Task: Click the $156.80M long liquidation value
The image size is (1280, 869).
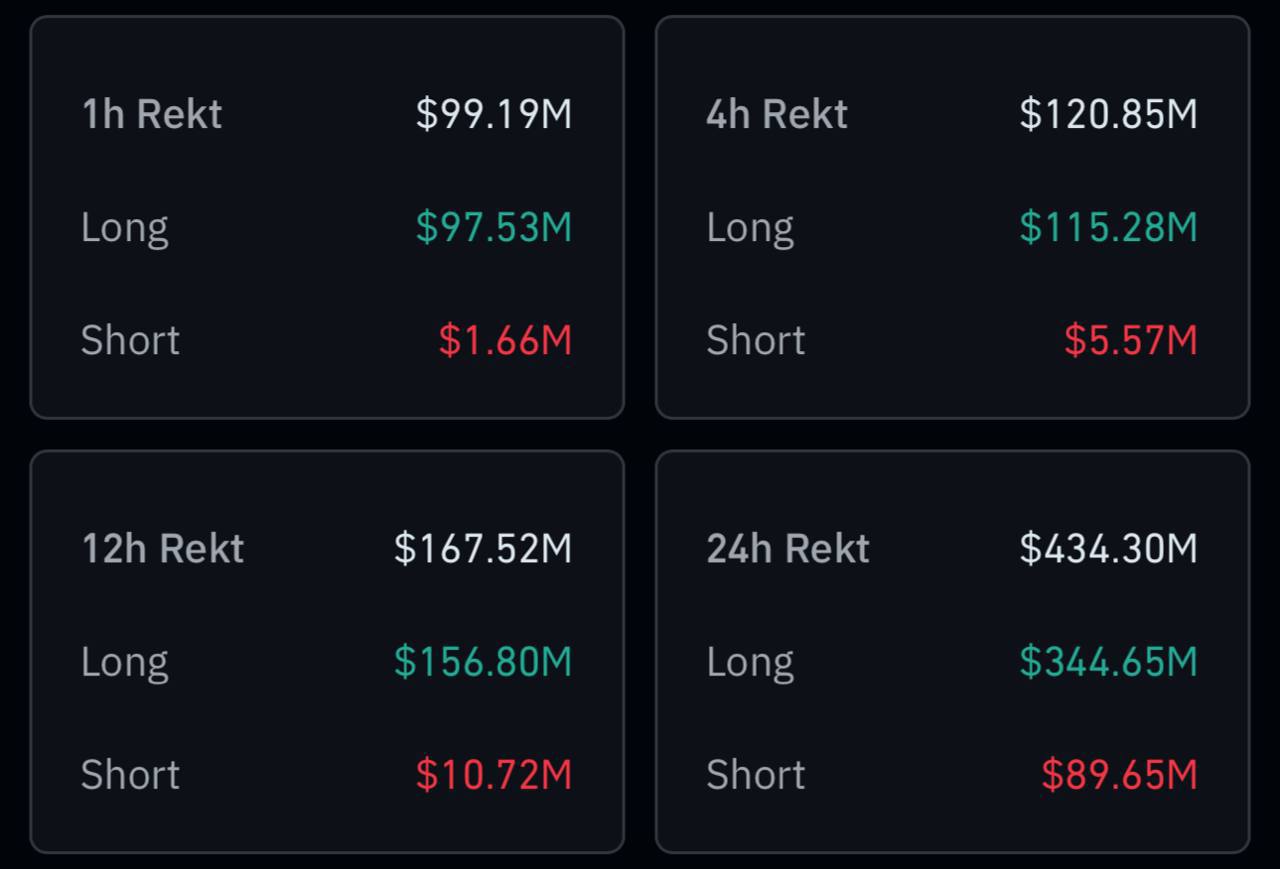Action: tap(483, 661)
